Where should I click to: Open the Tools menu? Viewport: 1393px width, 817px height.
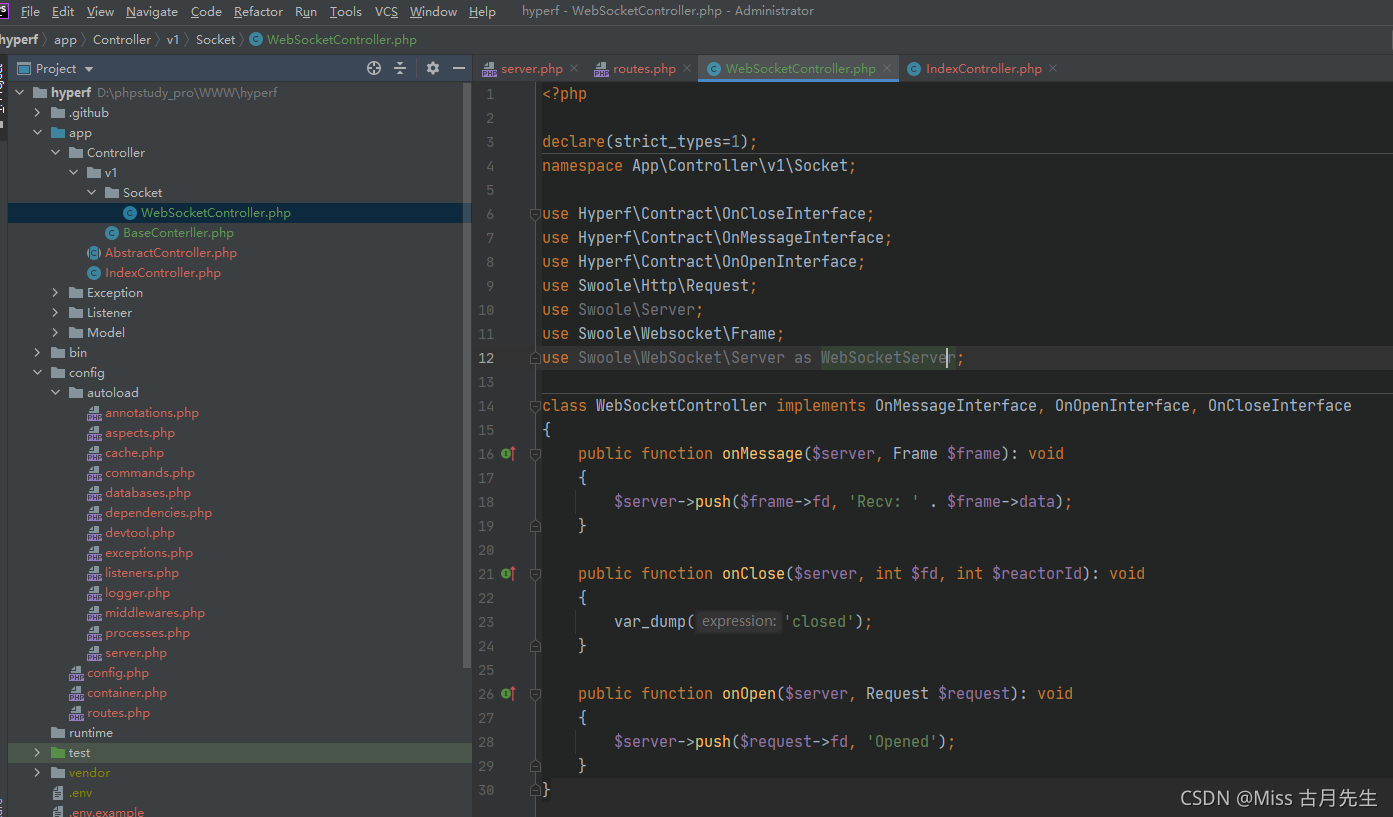point(345,11)
